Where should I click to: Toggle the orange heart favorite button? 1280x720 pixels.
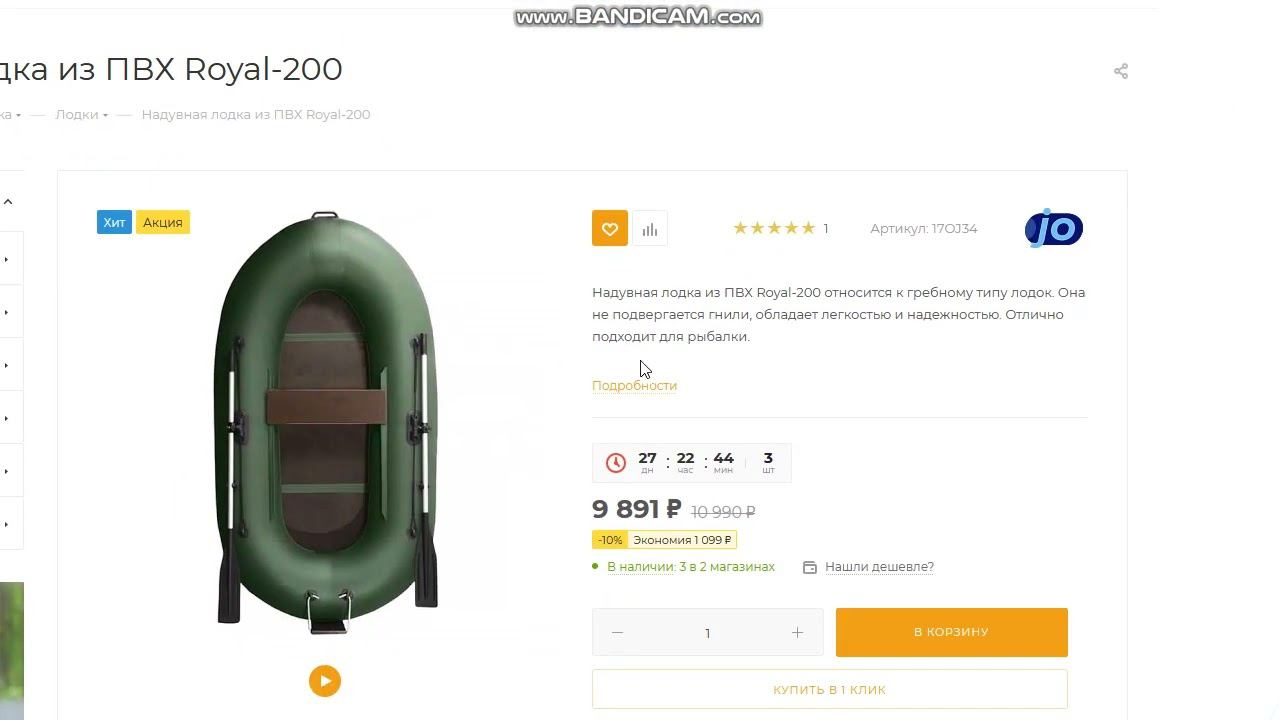click(610, 229)
